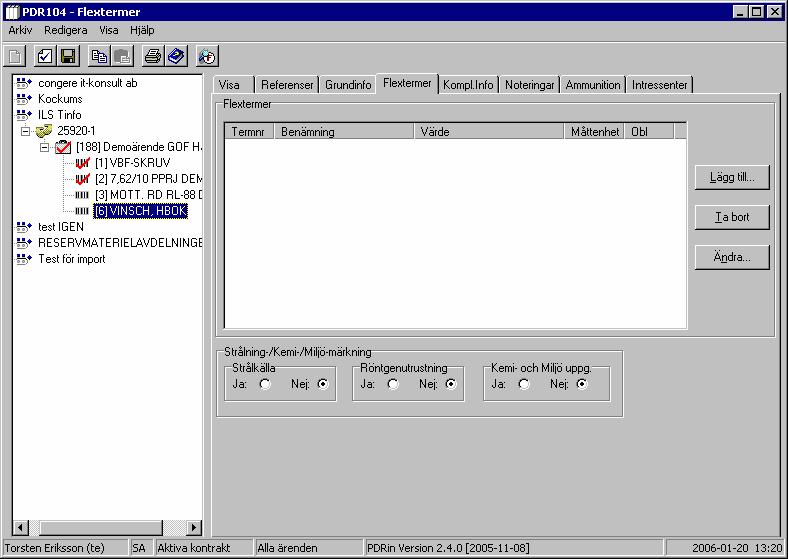Click the Obl column header
Screen dimensions: 788x559
649,132
